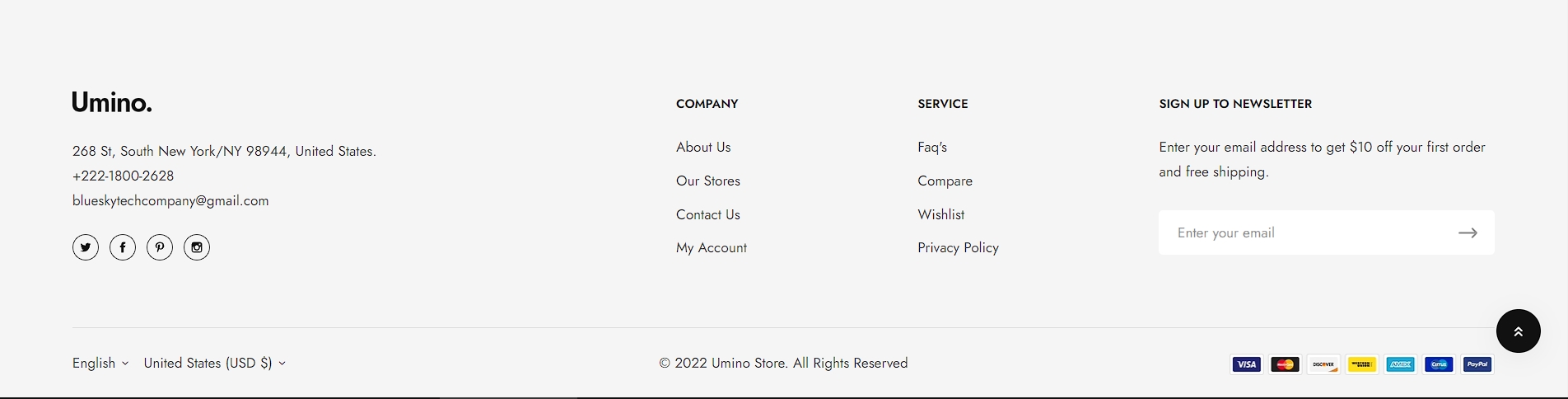Open the Contact Us link
The height and width of the screenshot is (399, 1568).
708,215
